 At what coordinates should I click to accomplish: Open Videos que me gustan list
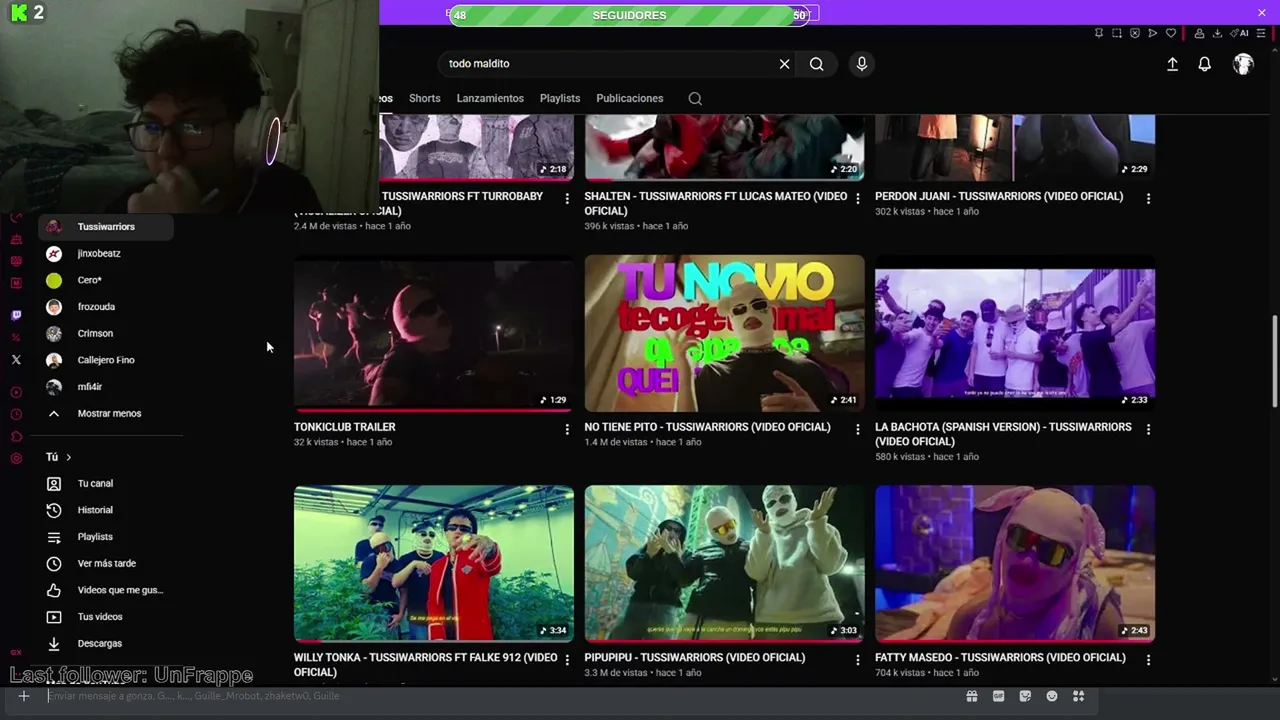coord(107,590)
